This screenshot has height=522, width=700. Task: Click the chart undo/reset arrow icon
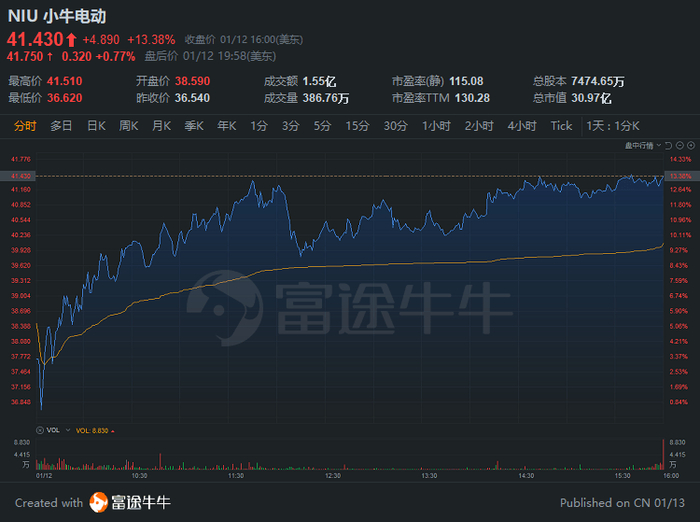coord(668,146)
